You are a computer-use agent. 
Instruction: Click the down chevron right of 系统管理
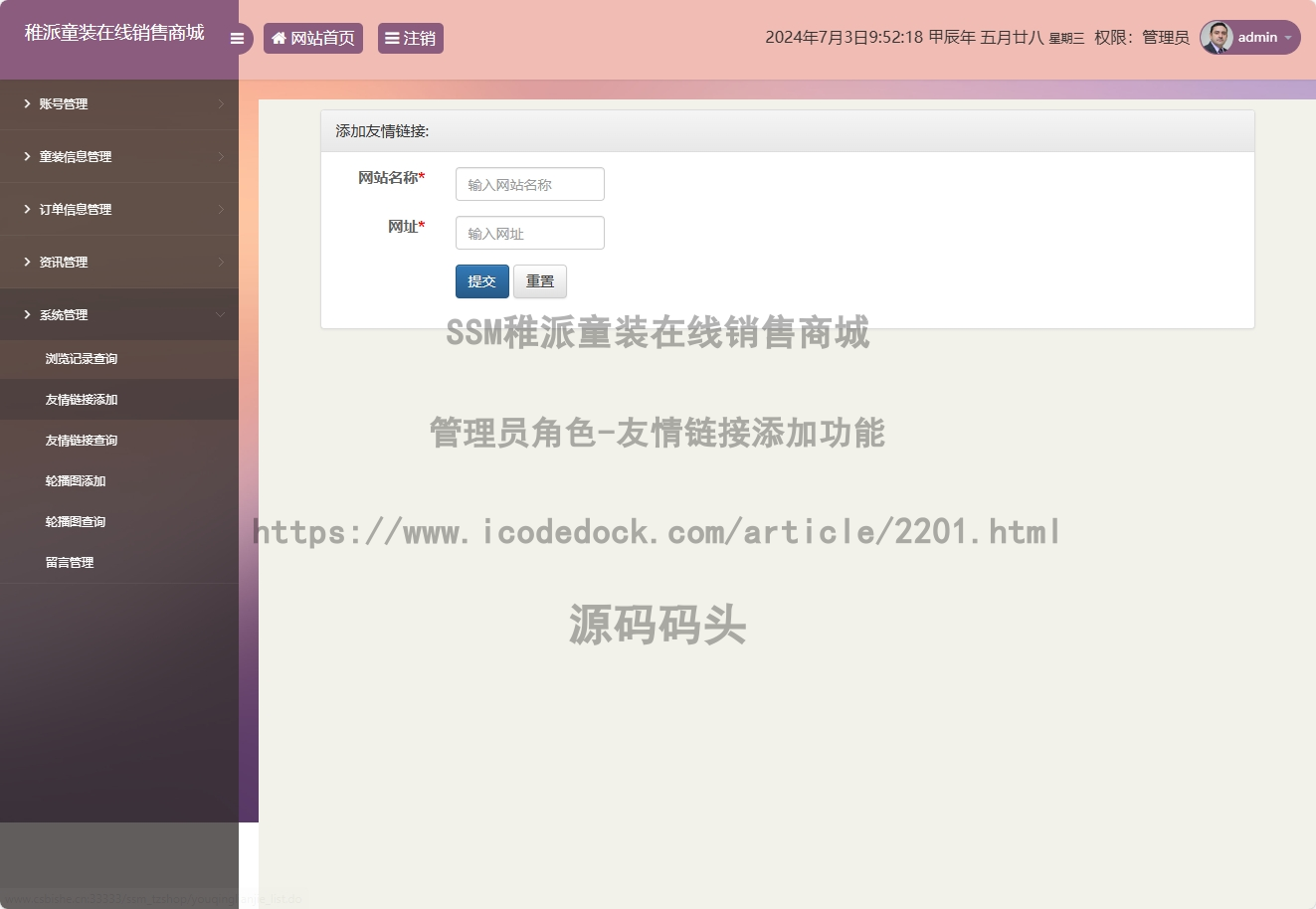pyautogui.click(x=221, y=314)
